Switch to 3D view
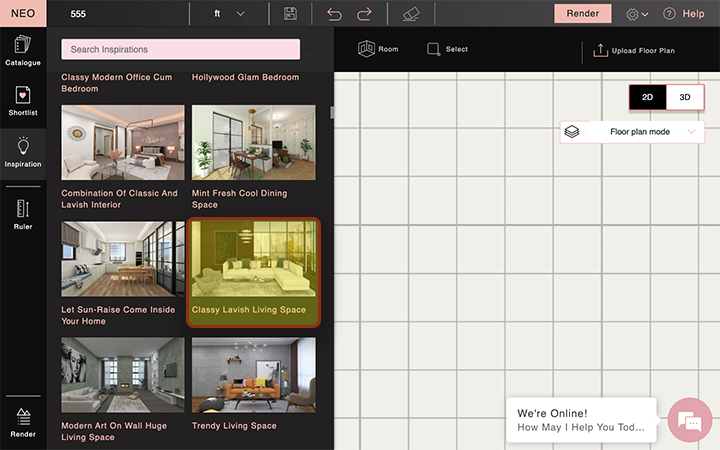The height and width of the screenshot is (450, 720). click(x=685, y=97)
